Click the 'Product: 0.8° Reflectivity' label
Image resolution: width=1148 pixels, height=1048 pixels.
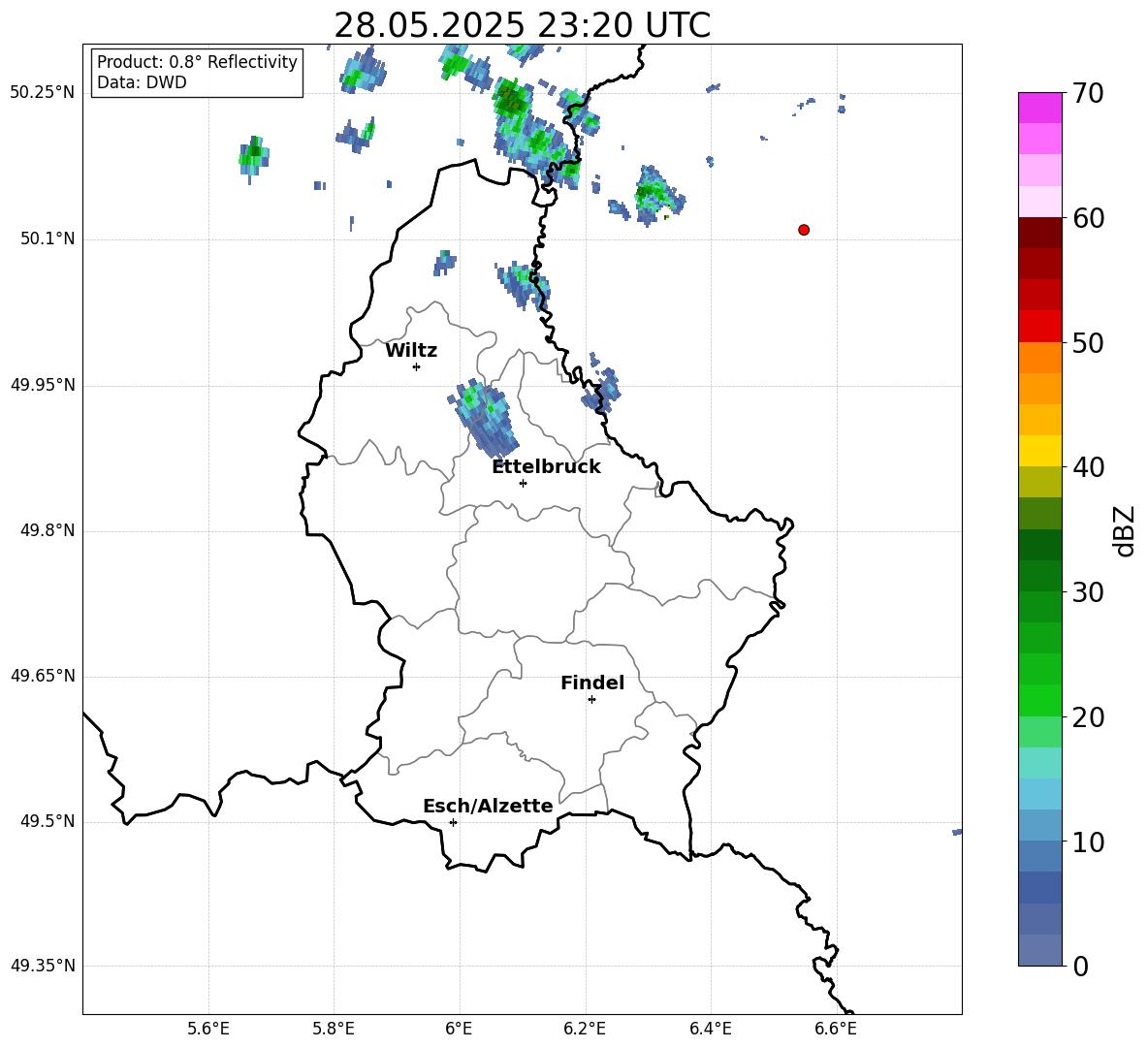197,62
